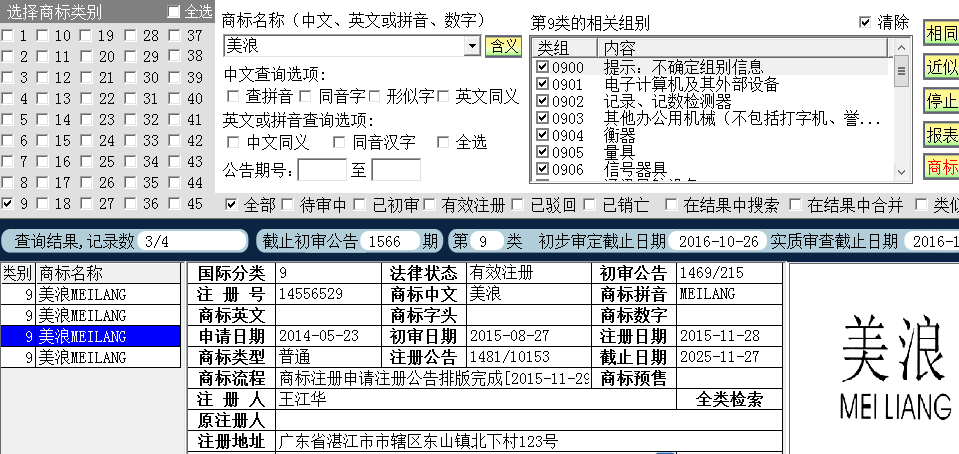This screenshot has height=454, width=959.
Task: Uncheck group 0902 记录、记数检测器
Action: (x=542, y=100)
